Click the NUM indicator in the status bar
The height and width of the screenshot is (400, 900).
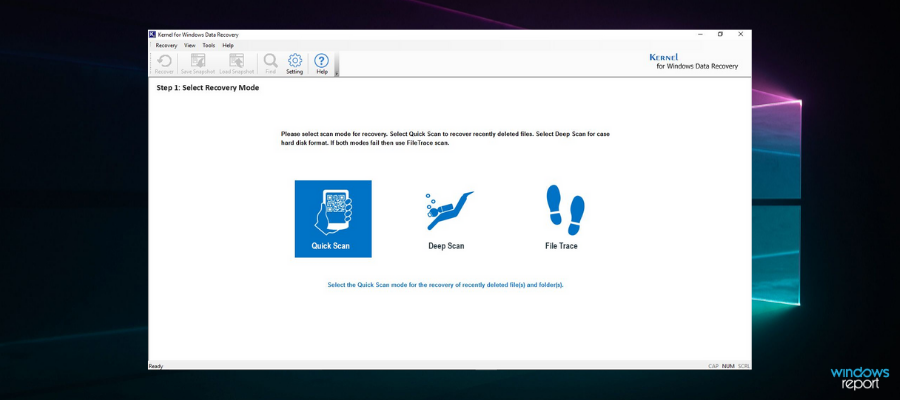728,366
